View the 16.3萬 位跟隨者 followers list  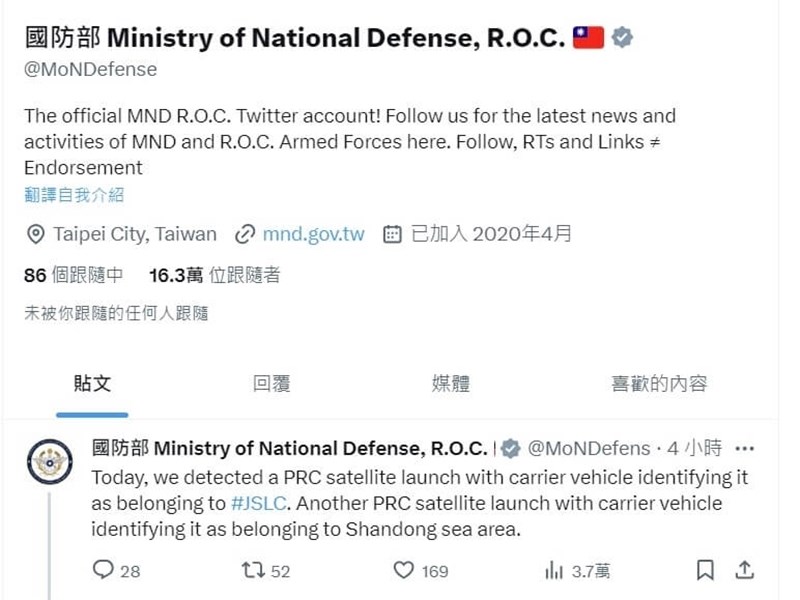click(214, 275)
